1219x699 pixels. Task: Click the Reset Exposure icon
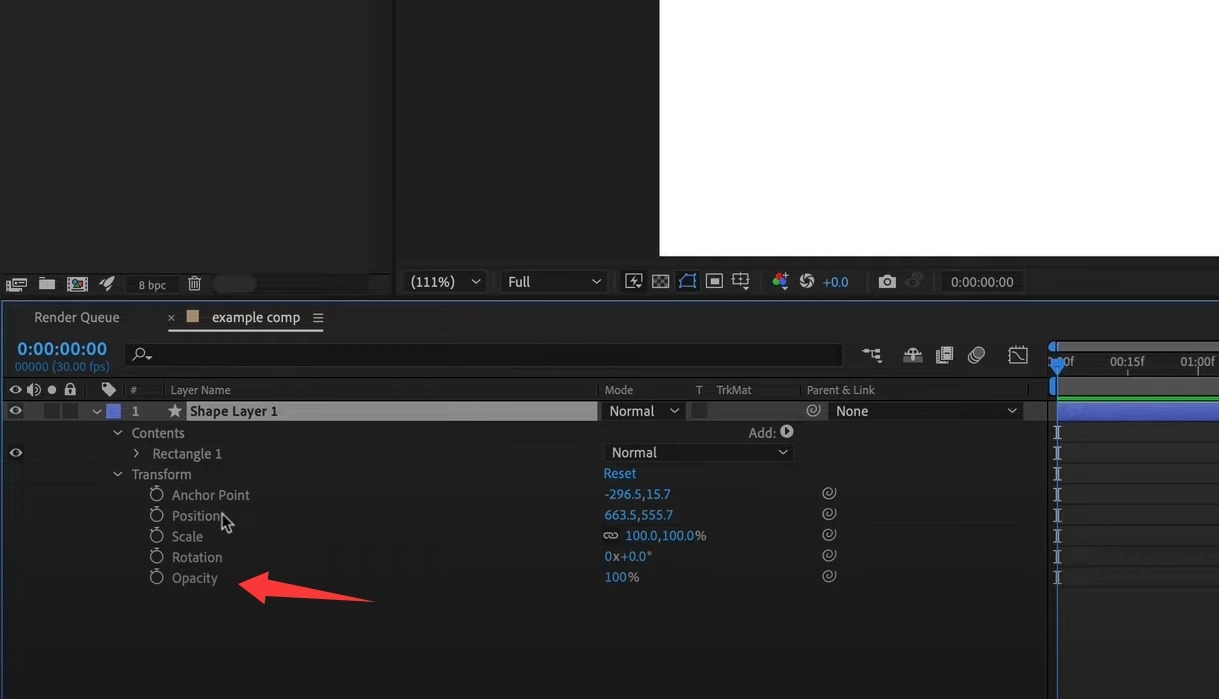pos(807,282)
